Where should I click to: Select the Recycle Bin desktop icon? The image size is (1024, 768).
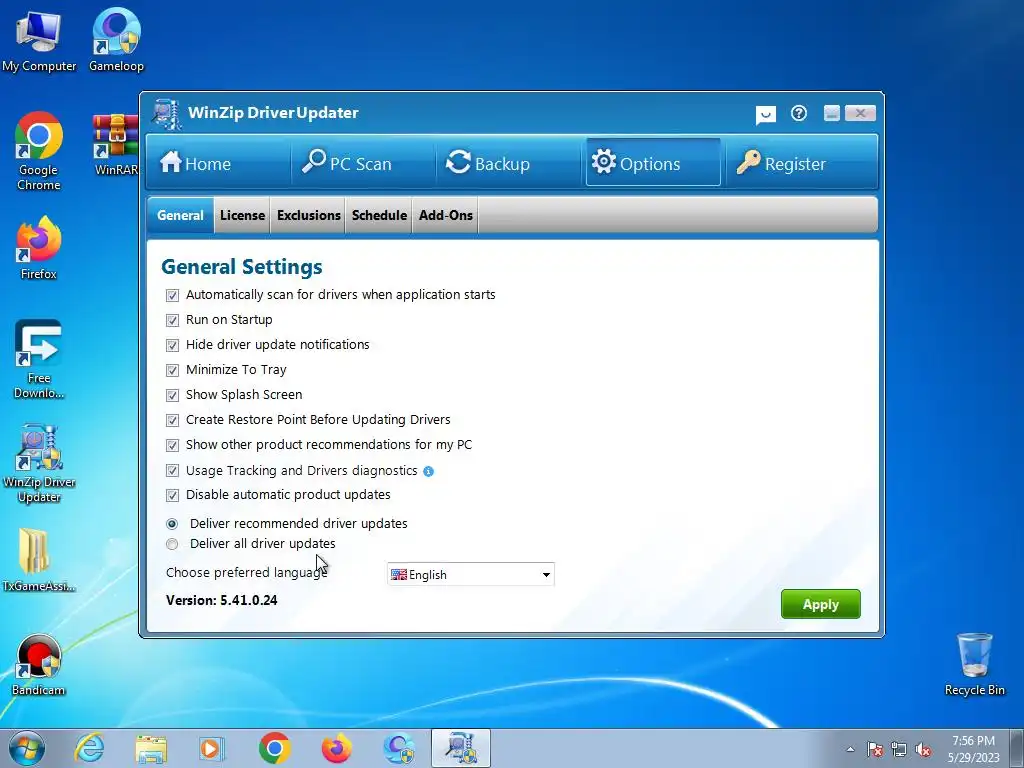(x=974, y=665)
